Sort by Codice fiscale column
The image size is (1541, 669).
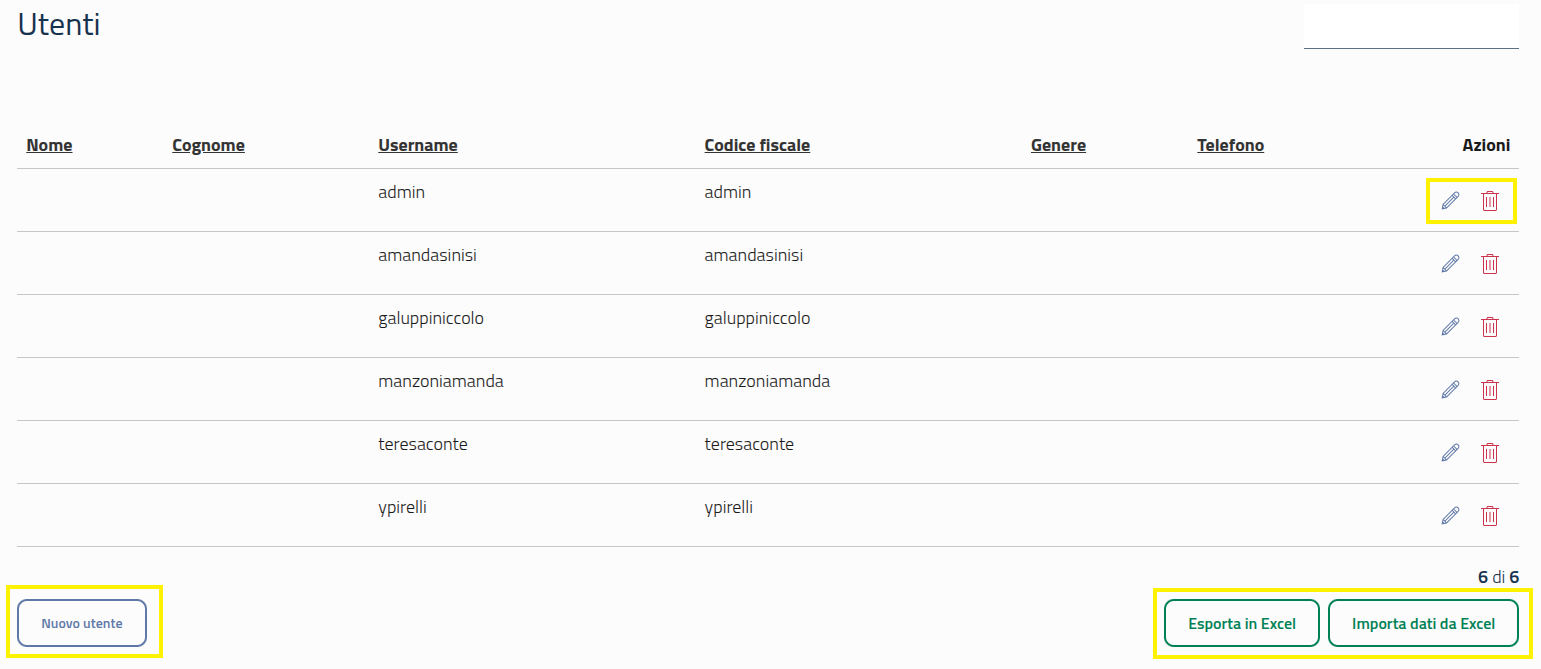[x=757, y=146]
